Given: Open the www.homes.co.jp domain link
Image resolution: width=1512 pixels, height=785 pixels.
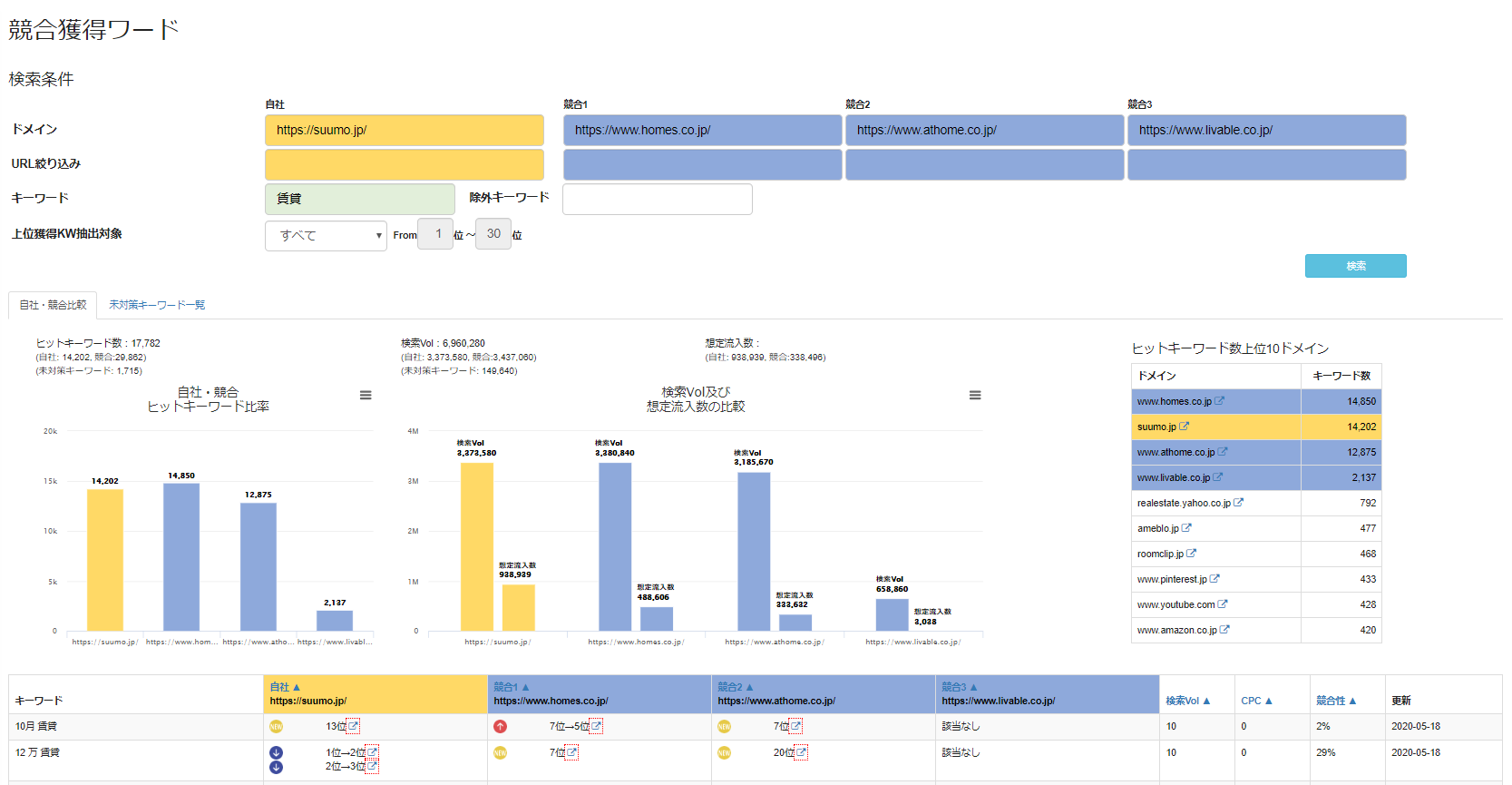Looking at the screenshot, I should pyautogui.click(x=1174, y=401).
